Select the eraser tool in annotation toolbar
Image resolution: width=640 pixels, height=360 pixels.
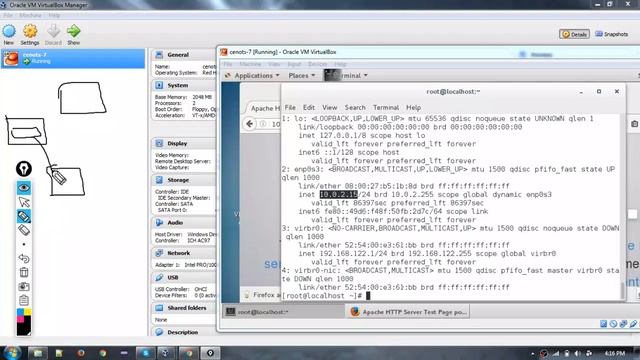(x=24, y=230)
